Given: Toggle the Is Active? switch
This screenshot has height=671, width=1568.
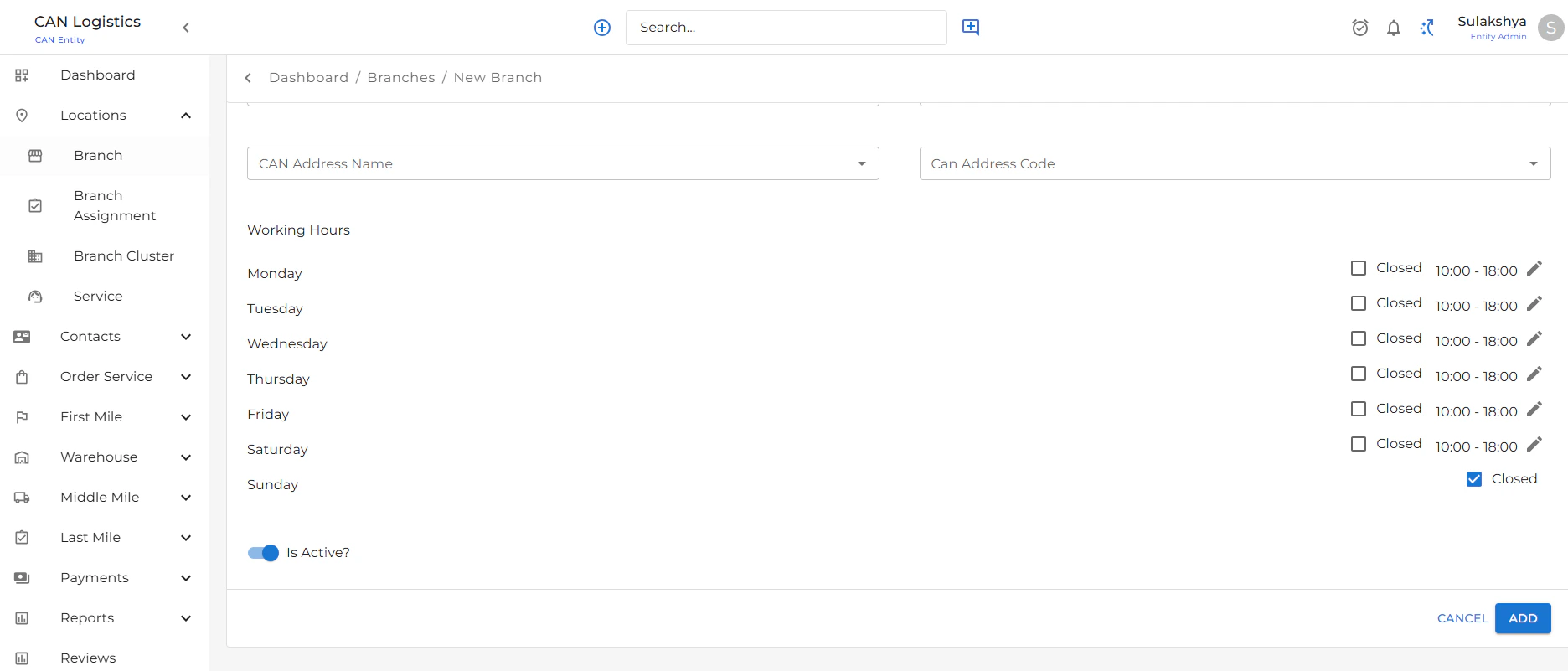Looking at the screenshot, I should coord(263,553).
